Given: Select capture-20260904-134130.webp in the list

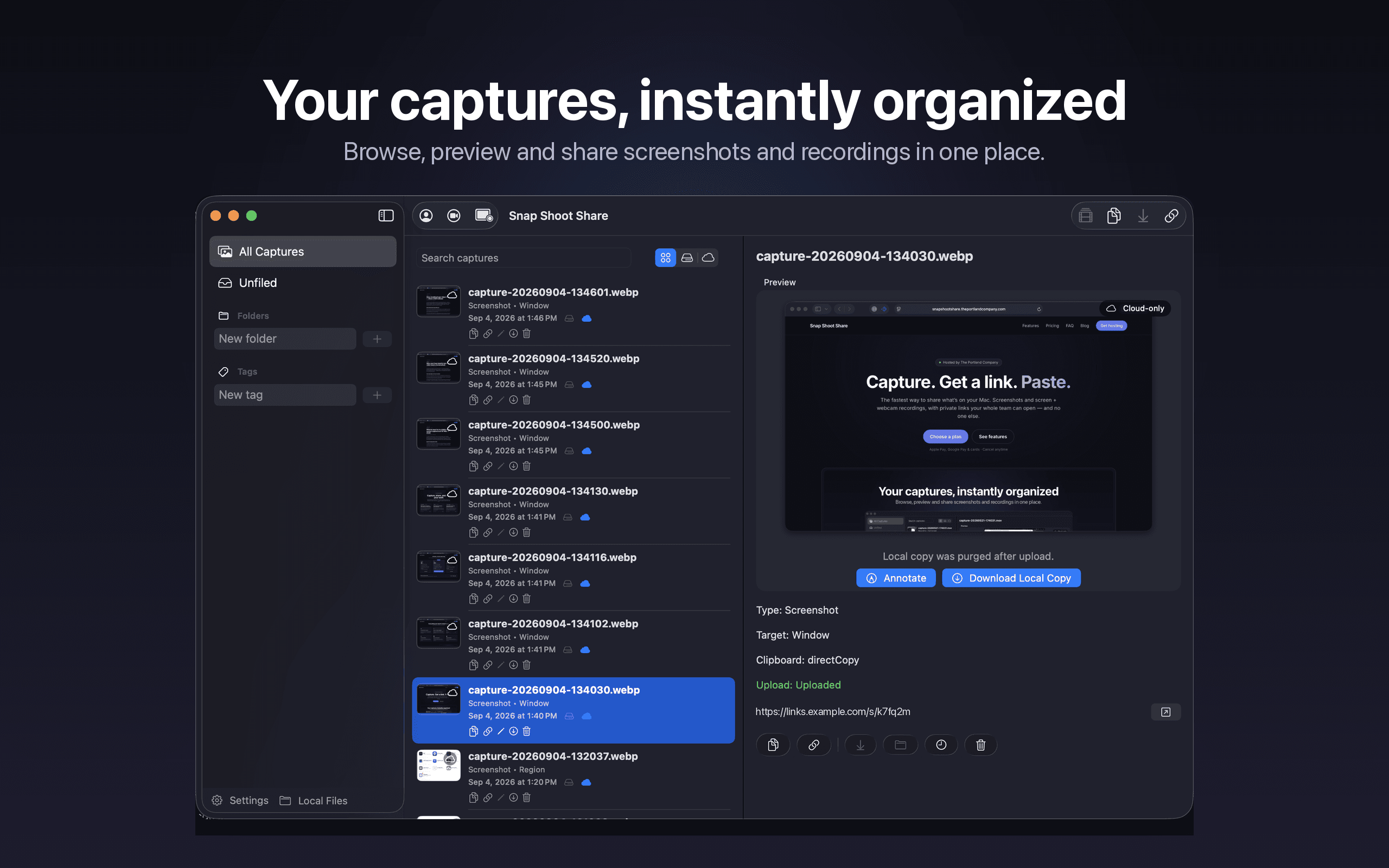Looking at the screenshot, I should point(574,512).
